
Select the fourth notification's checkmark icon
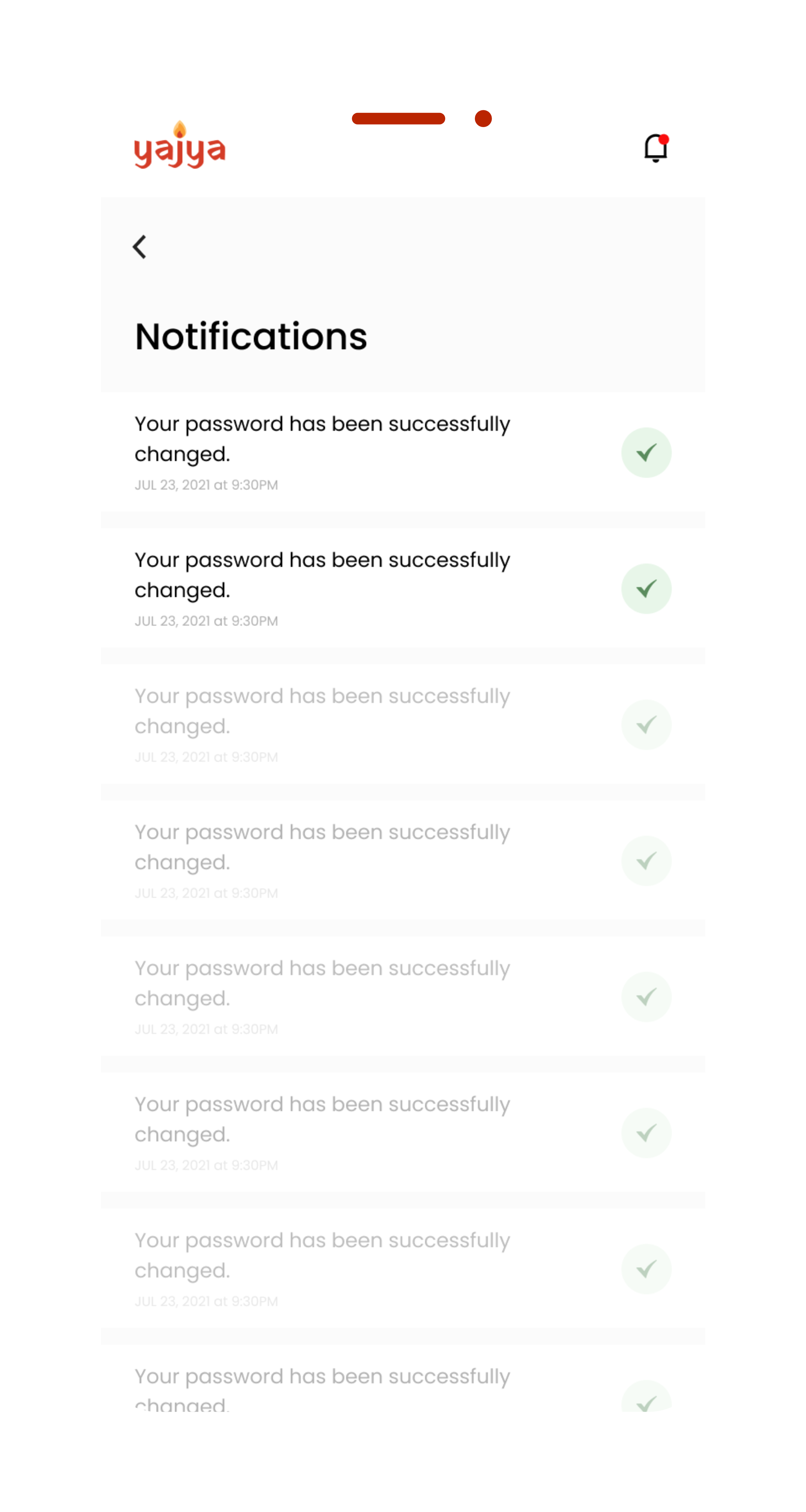pos(646,861)
